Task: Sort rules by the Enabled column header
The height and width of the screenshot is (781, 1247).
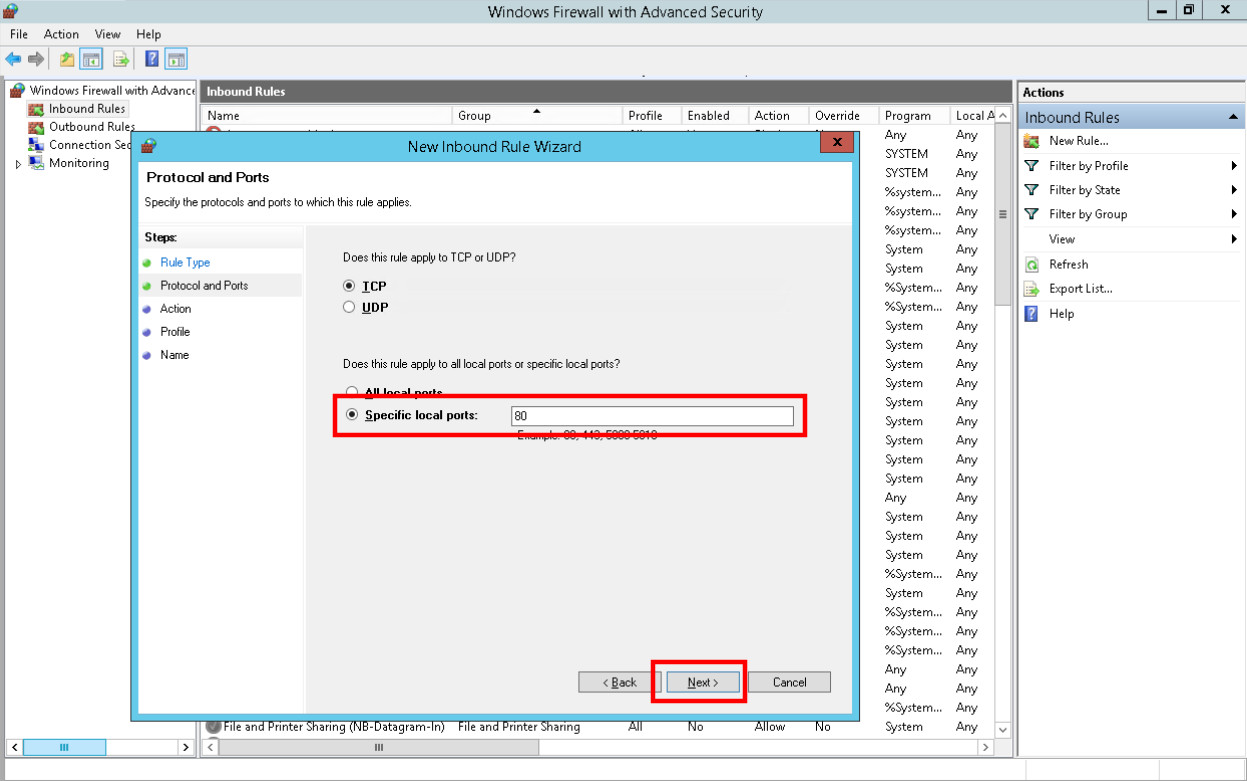Action: [715, 115]
